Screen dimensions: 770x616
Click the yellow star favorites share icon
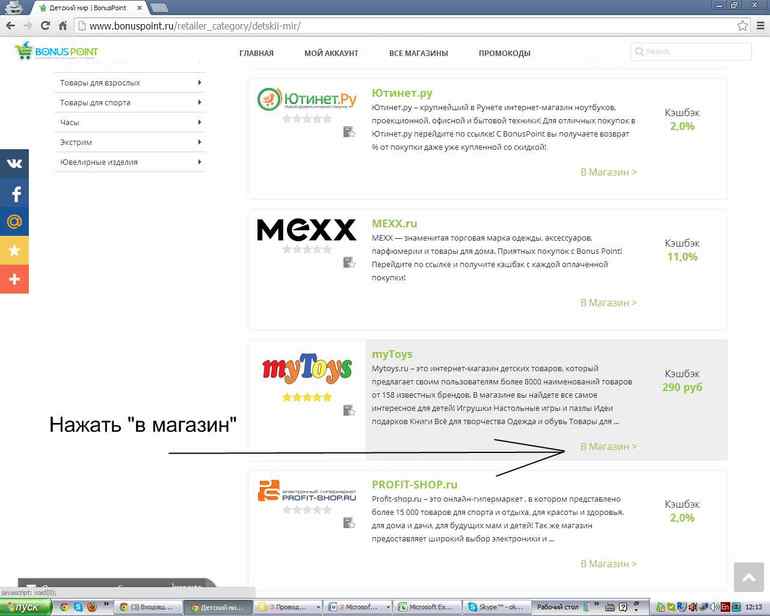coord(14,251)
